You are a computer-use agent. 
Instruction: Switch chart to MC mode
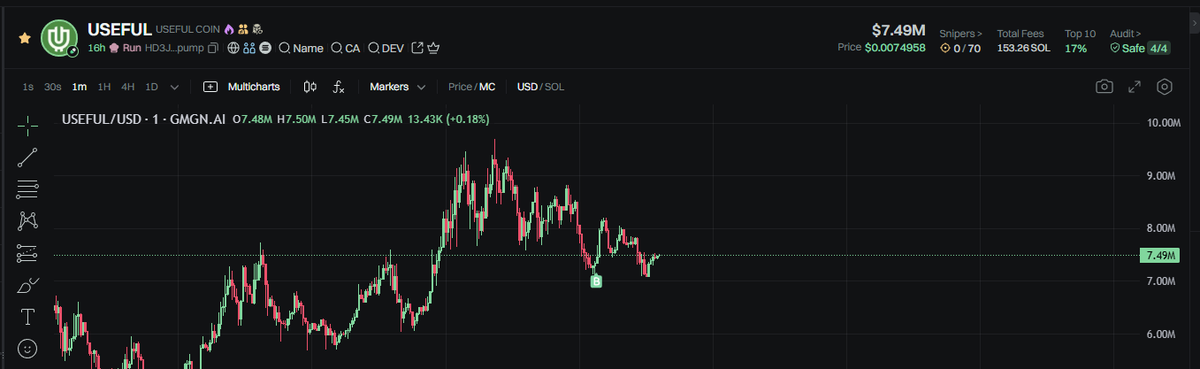coord(487,87)
